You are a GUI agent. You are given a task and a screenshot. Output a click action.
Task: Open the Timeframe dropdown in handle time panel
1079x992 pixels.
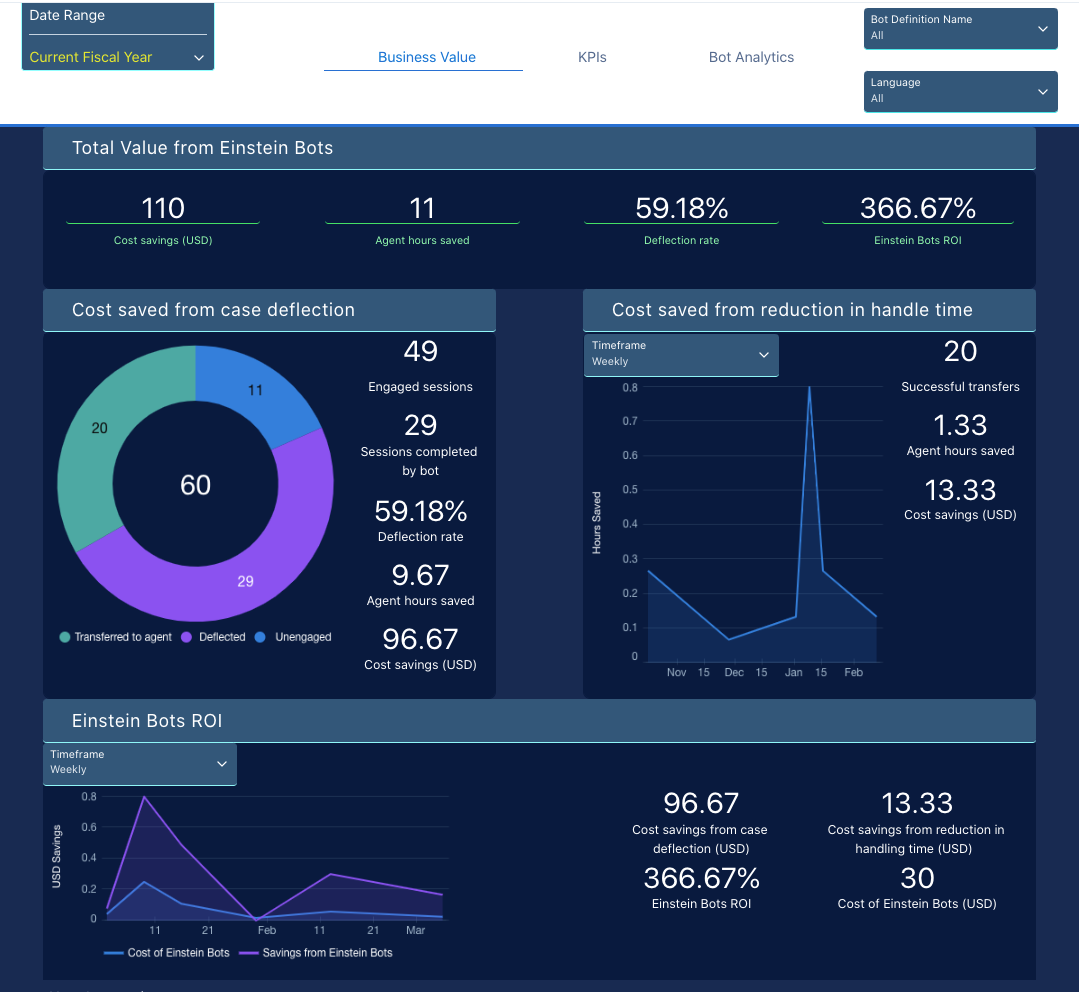tap(681, 355)
